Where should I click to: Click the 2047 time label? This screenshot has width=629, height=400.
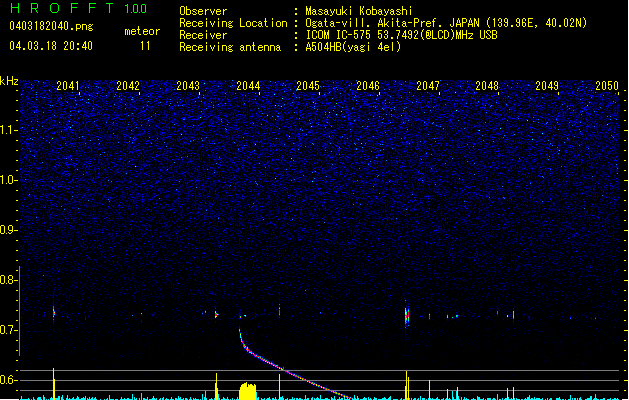(x=427, y=86)
